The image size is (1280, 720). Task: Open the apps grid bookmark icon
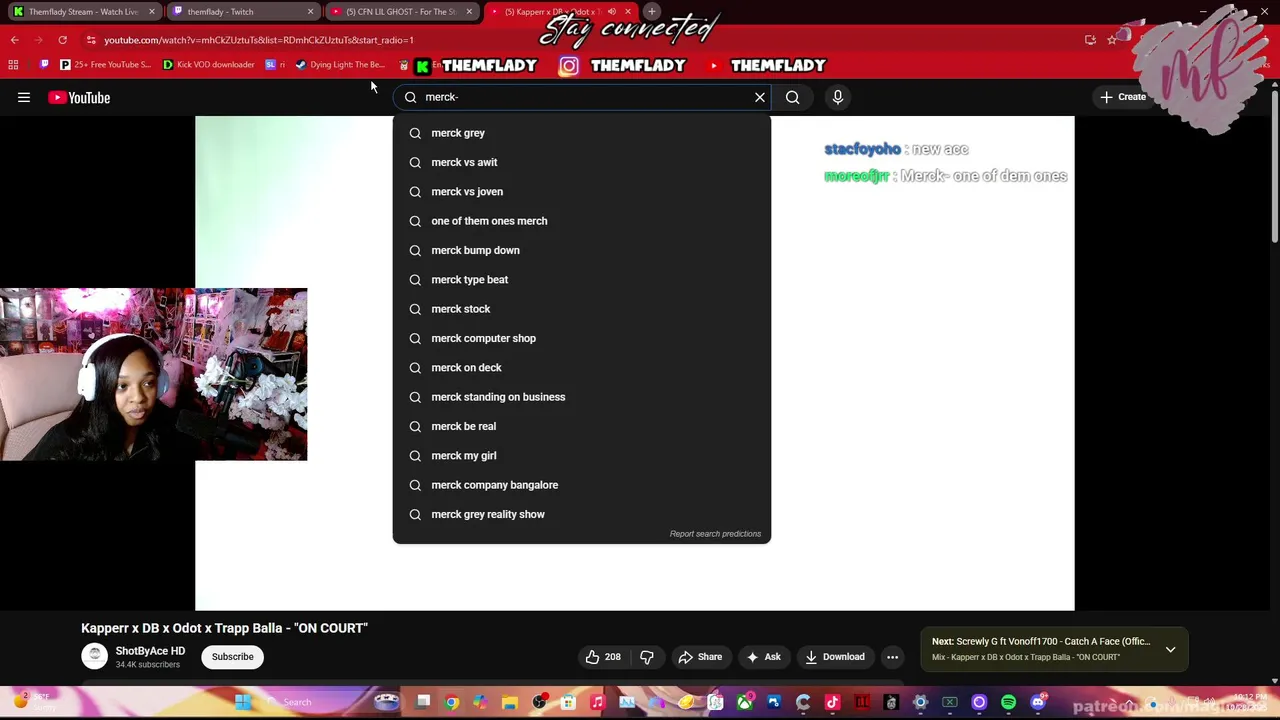(x=13, y=65)
